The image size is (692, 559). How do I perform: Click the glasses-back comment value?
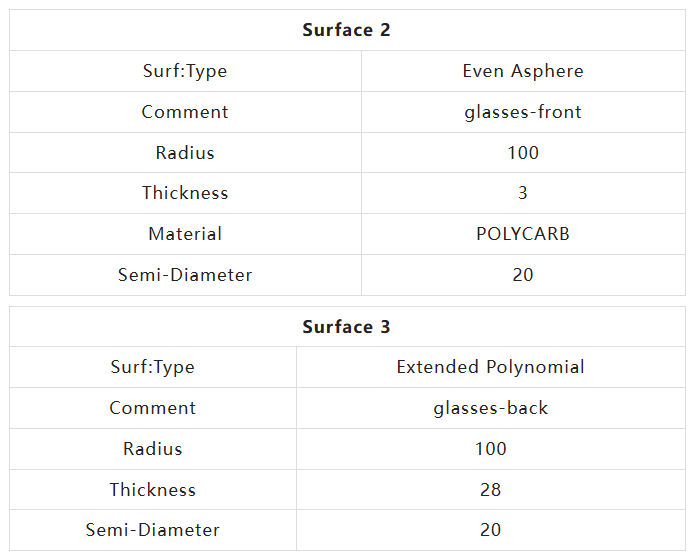pos(491,408)
